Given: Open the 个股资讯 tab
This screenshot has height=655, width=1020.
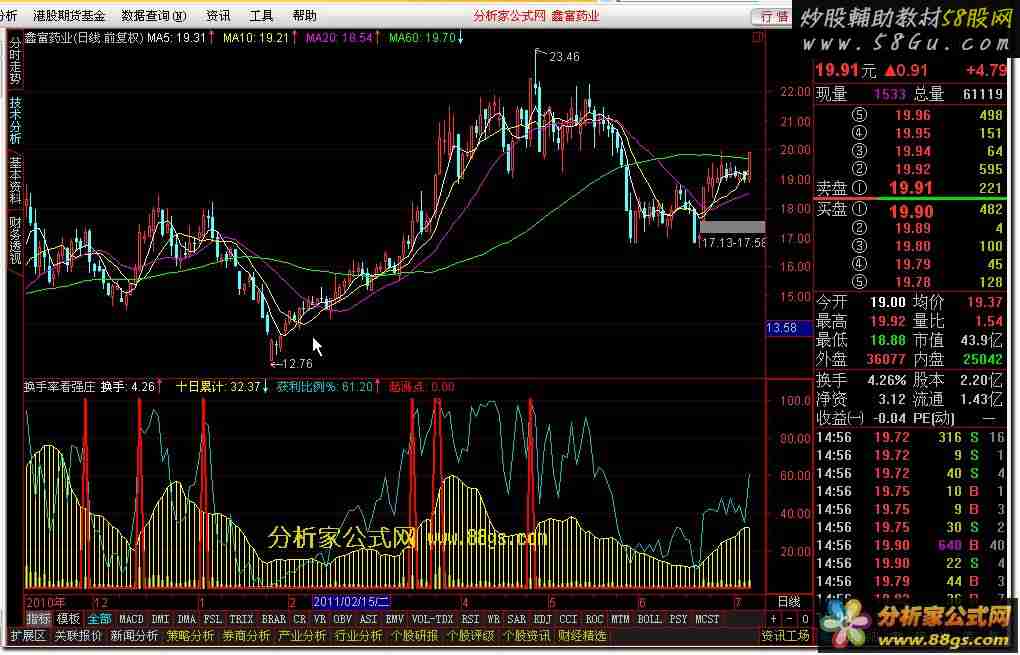Looking at the screenshot, I should (x=526, y=635).
